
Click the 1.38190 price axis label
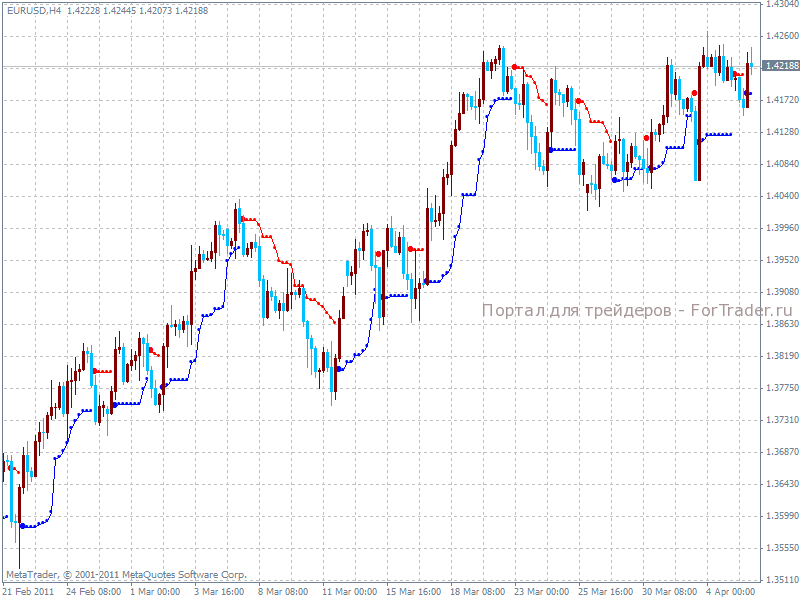pos(782,356)
